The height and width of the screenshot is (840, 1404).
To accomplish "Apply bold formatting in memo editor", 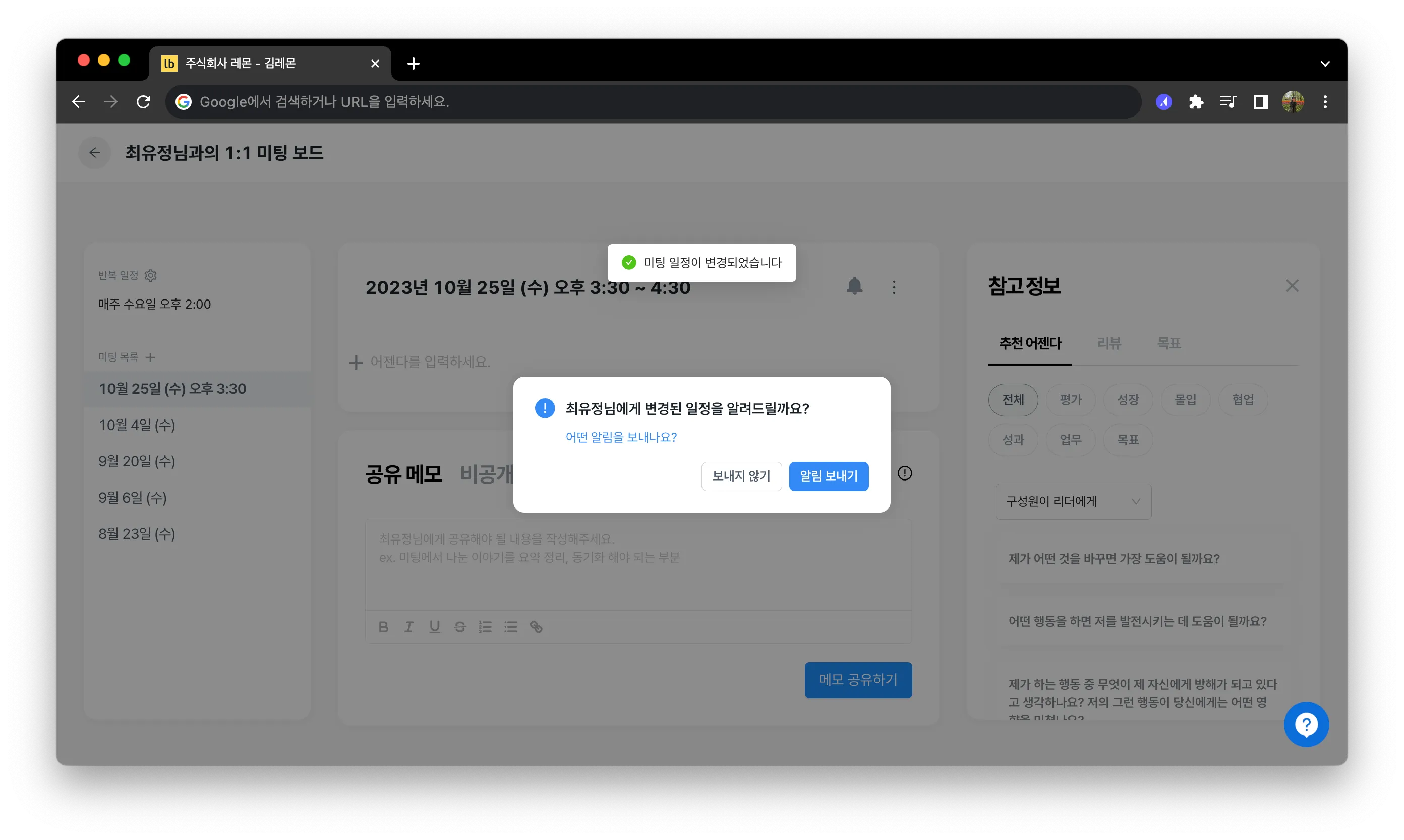I will [383, 627].
